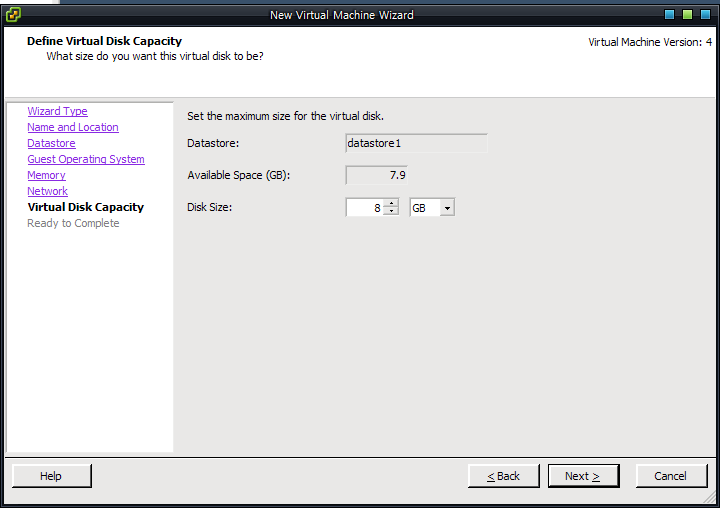720x508 pixels.
Task: Decrease disk size with down arrow
Action: pos(391,211)
